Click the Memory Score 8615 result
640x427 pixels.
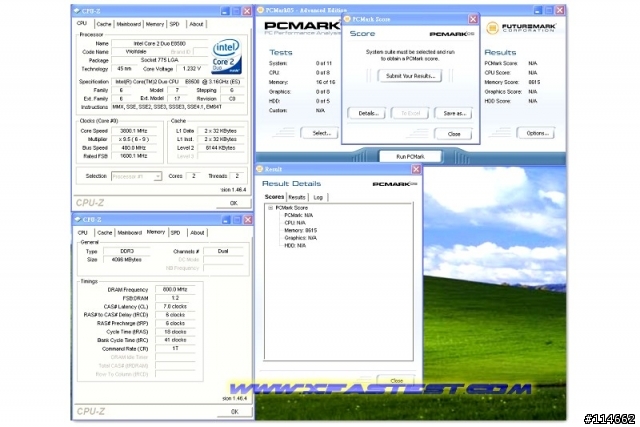[x=534, y=82]
